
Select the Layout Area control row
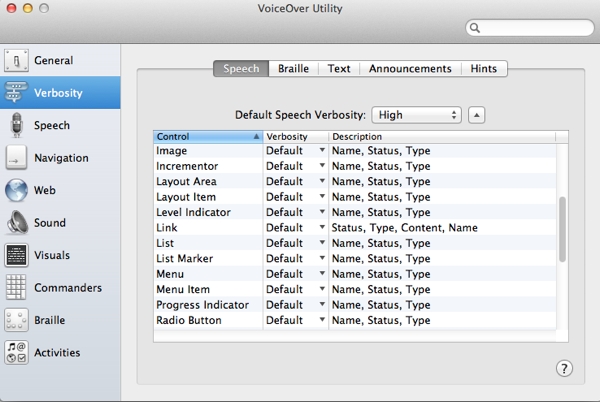355,181
